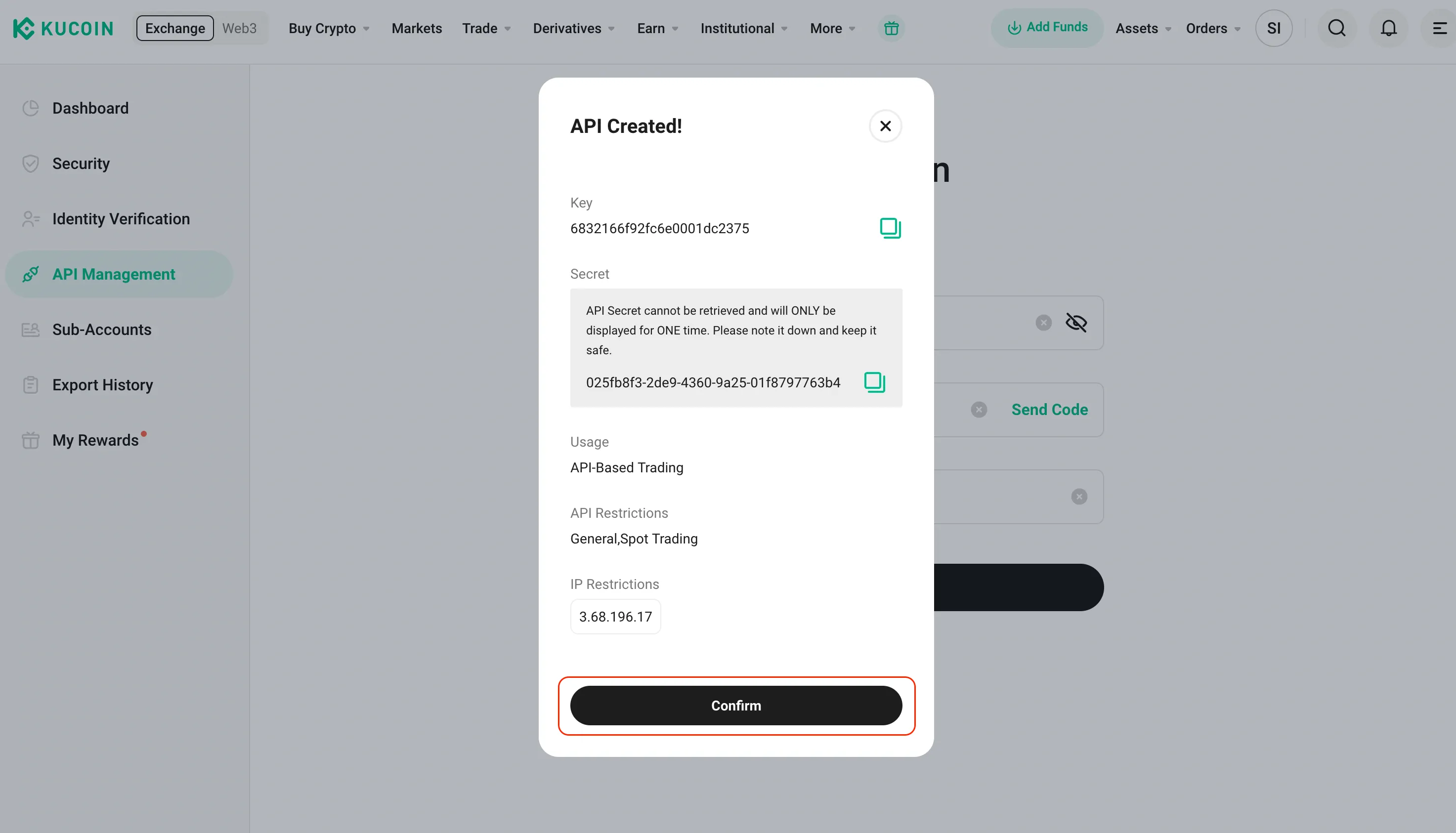The image size is (1456, 833).
Task: Clear the verification code field beside Send Code
Action: point(979,410)
